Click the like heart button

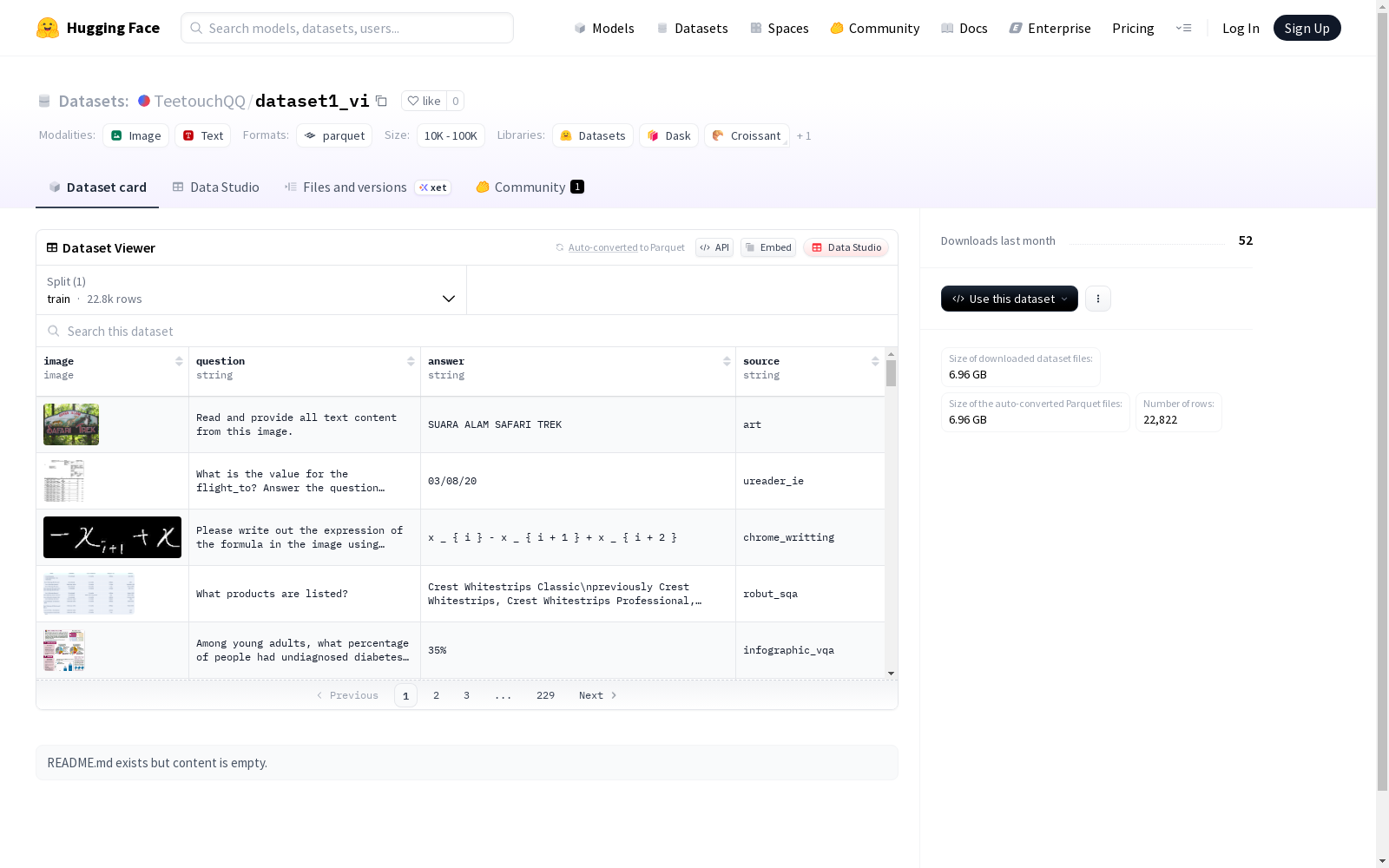(424, 101)
